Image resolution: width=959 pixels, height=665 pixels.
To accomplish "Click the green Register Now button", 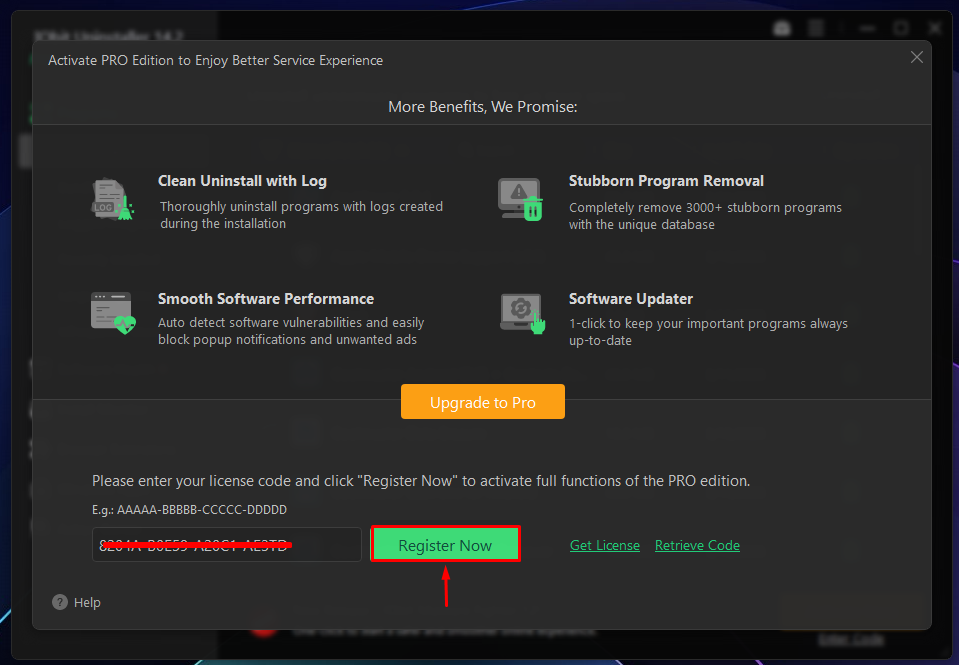I will pyautogui.click(x=445, y=544).
